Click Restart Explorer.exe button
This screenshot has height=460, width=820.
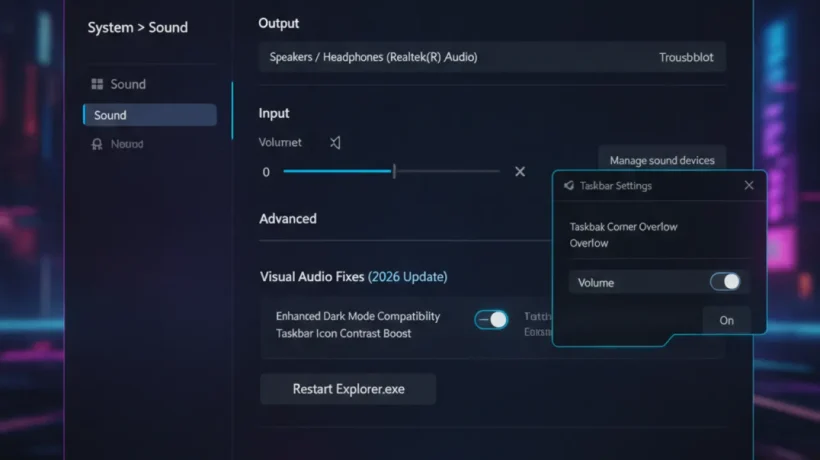[x=348, y=389]
